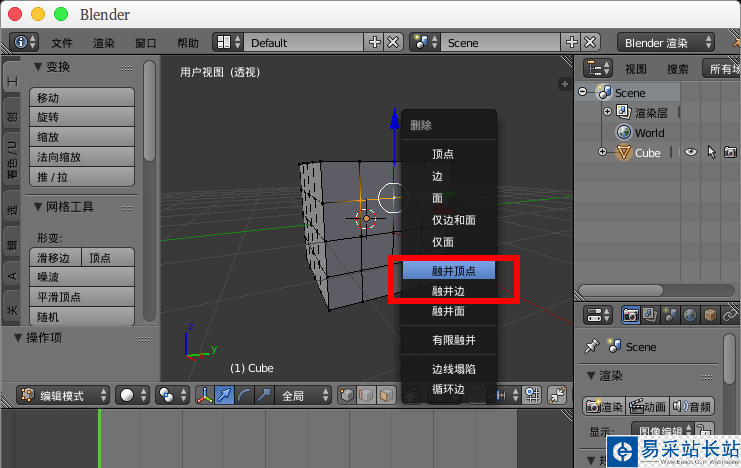
Task: Click the 移动 button
Action: [82, 97]
